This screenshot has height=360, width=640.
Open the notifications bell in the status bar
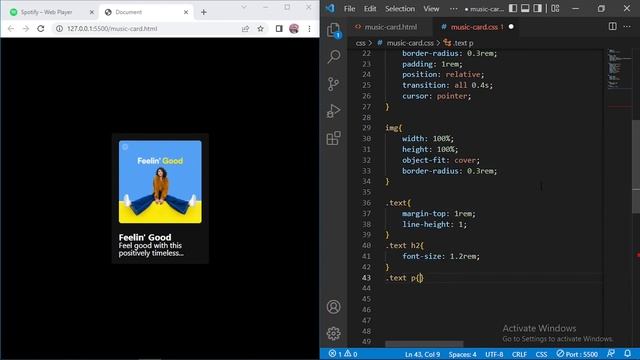tap(628, 353)
